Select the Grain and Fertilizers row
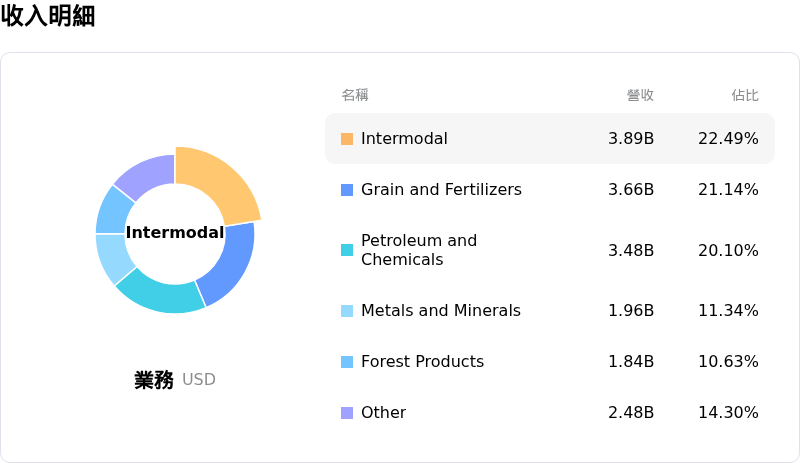Image resolution: width=800 pixels, height=463 pixels. [441, 190]
